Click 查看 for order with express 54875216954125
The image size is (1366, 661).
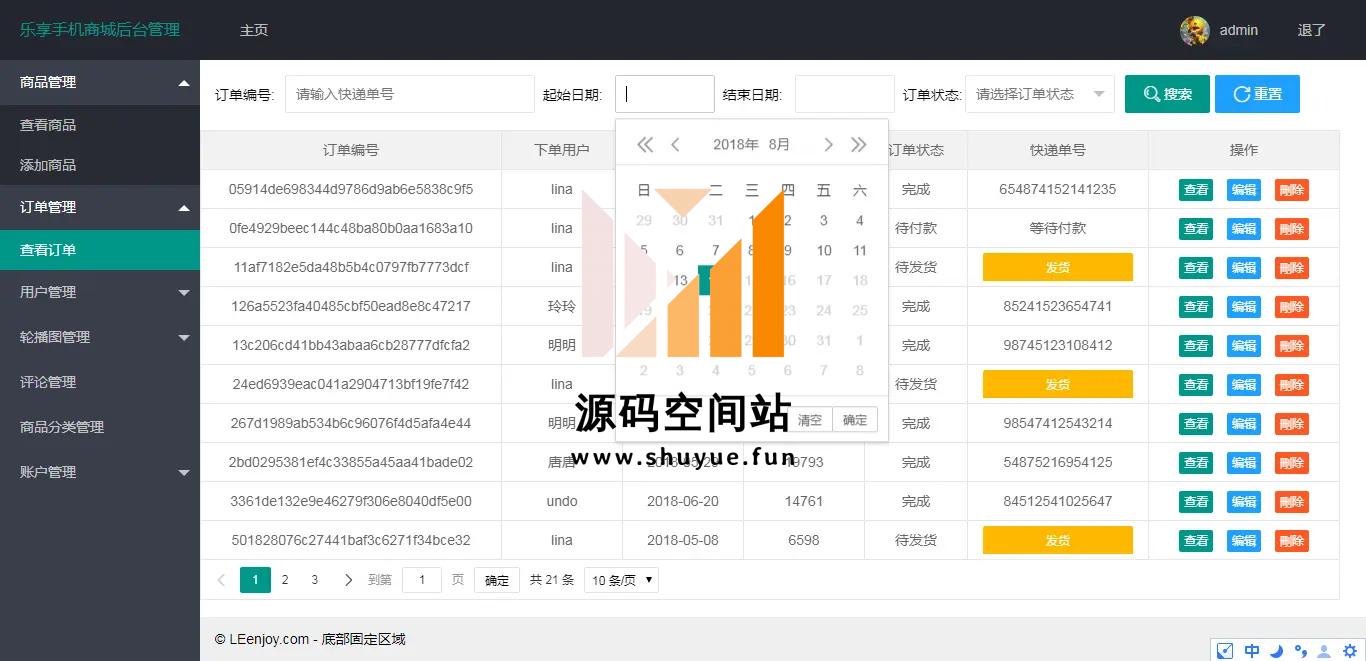1196,463
